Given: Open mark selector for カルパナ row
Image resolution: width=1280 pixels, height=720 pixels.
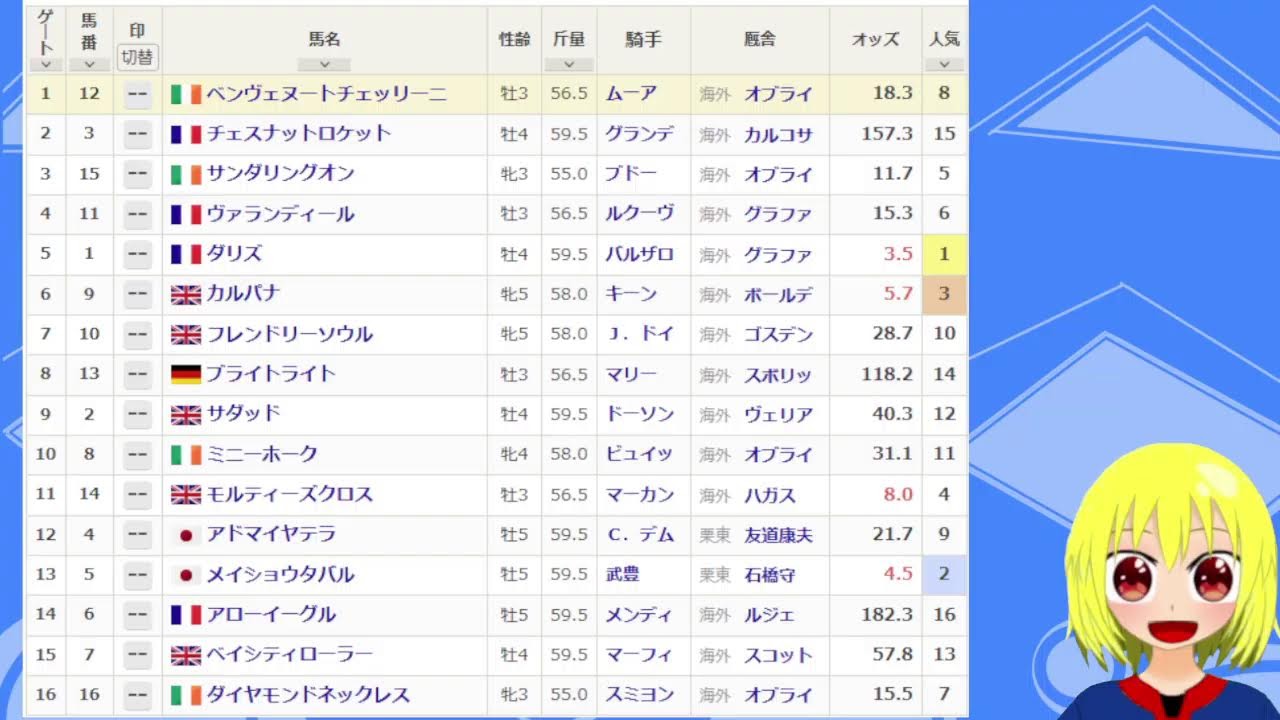Looking at the screenshot, I should tap(137, 294).
